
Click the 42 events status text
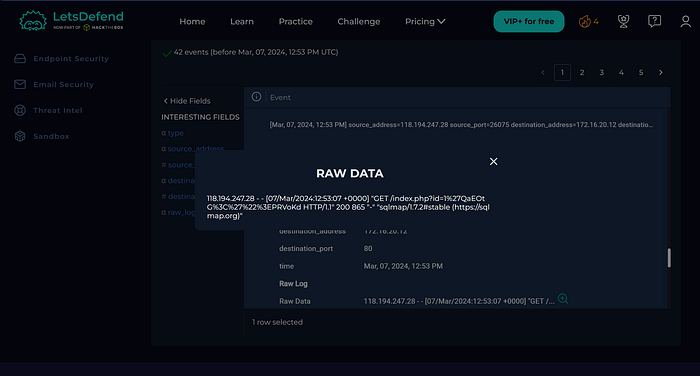click(256, 52)
